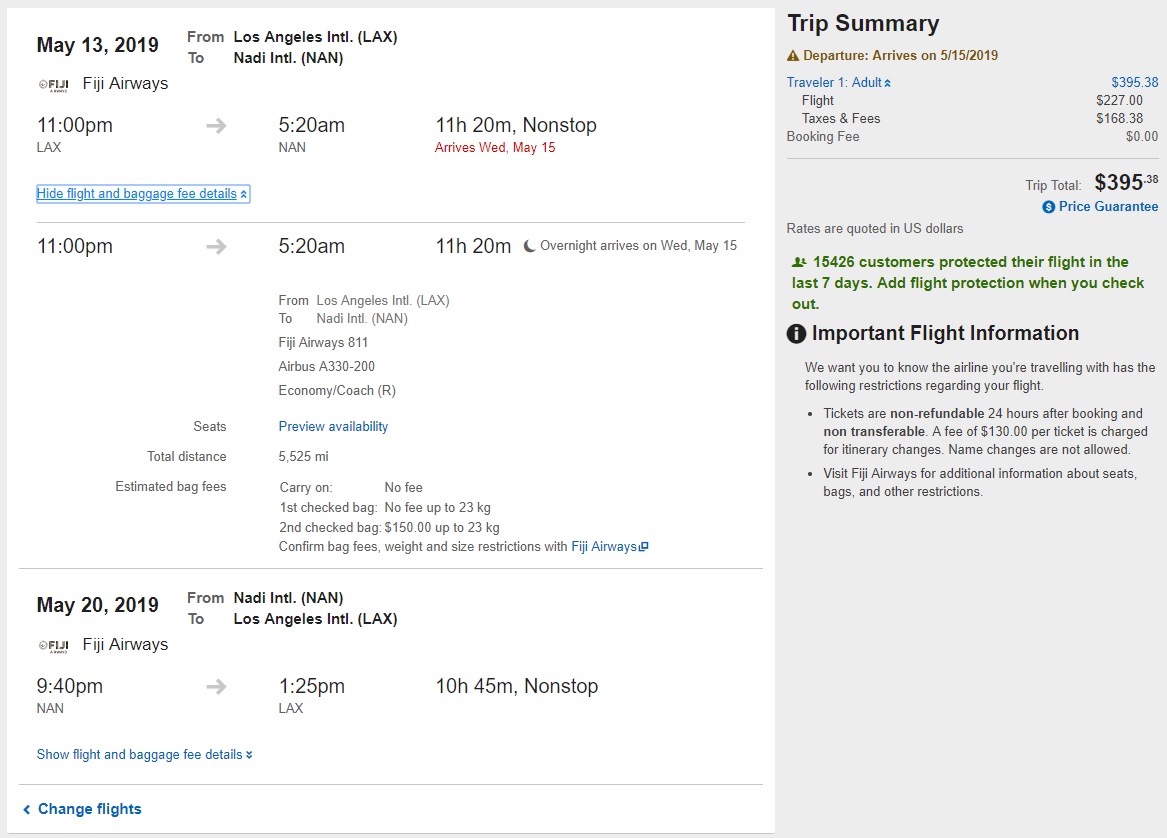Click the Fiji Airways logo for return flight
This screenshot has height=838, width=1167.
pos(52,646)
